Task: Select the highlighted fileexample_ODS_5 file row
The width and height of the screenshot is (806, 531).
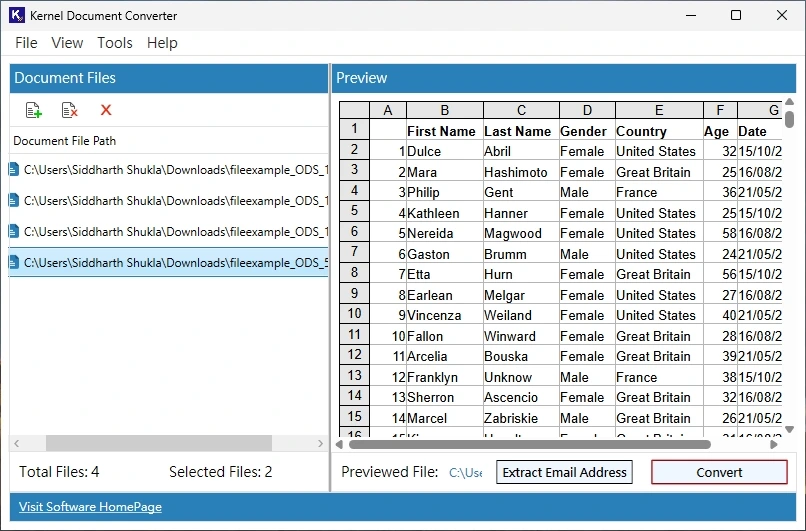Action: 169,263
